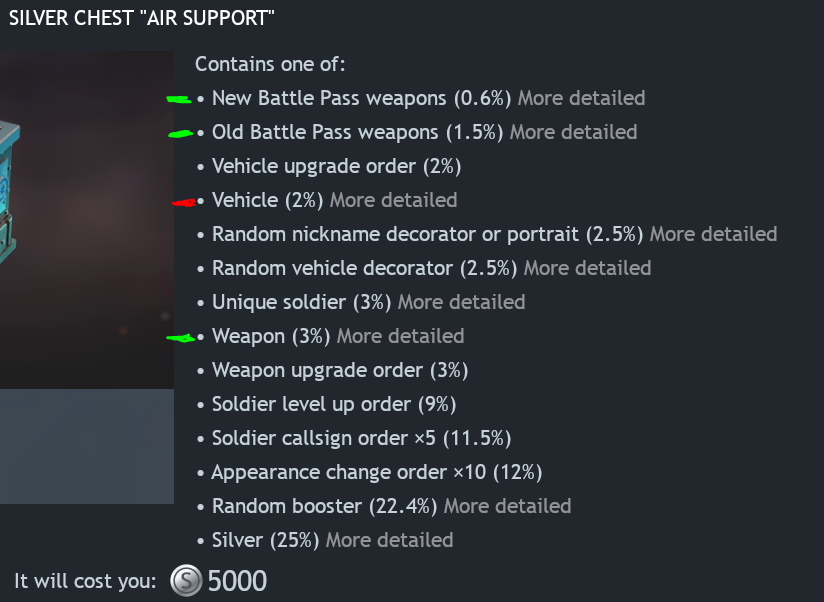Open More detailed for Weapon (3%)
The width and height of the screenshot is (824, 602).
point(400,336)
